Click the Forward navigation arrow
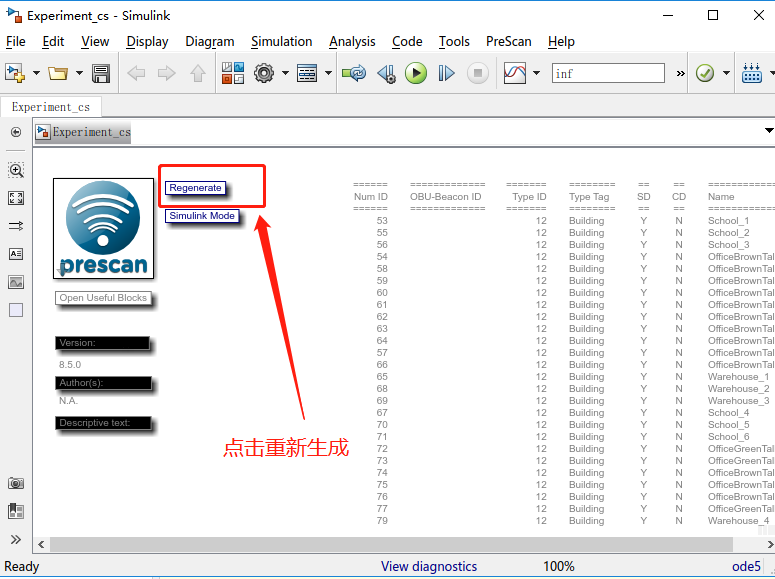 tap(167, 73)
